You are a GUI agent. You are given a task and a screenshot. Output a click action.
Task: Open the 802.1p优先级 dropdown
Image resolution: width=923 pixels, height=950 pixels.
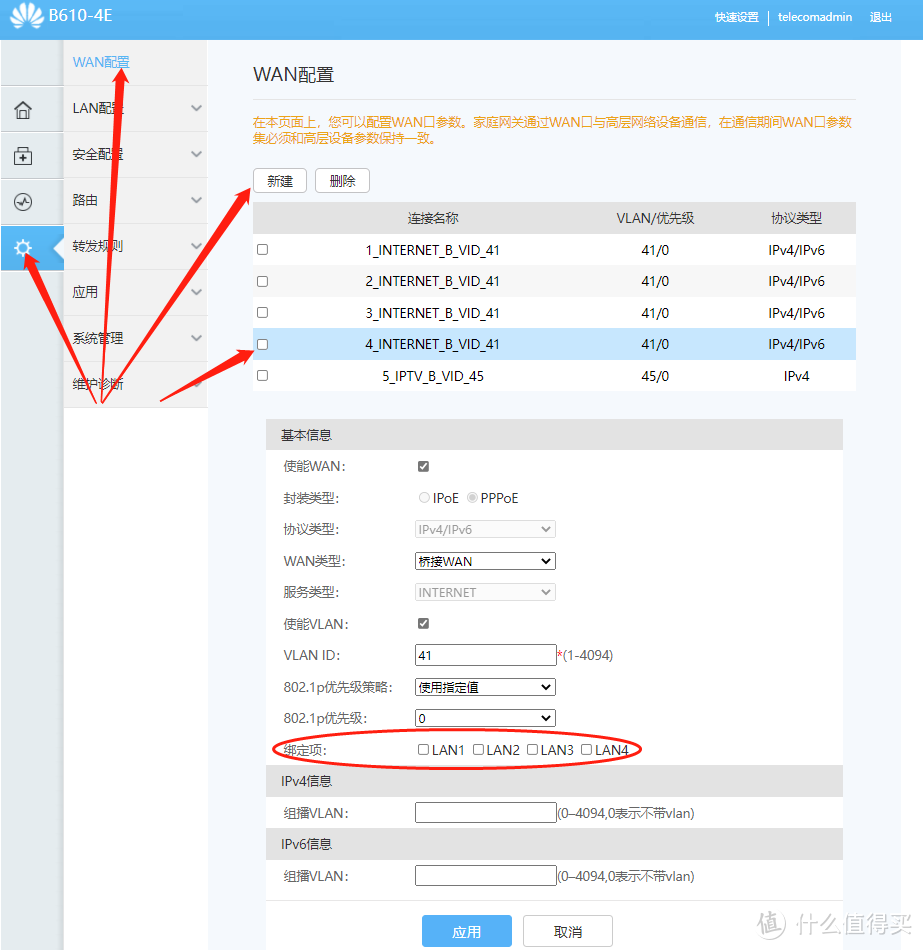click(x=485, y=718)
